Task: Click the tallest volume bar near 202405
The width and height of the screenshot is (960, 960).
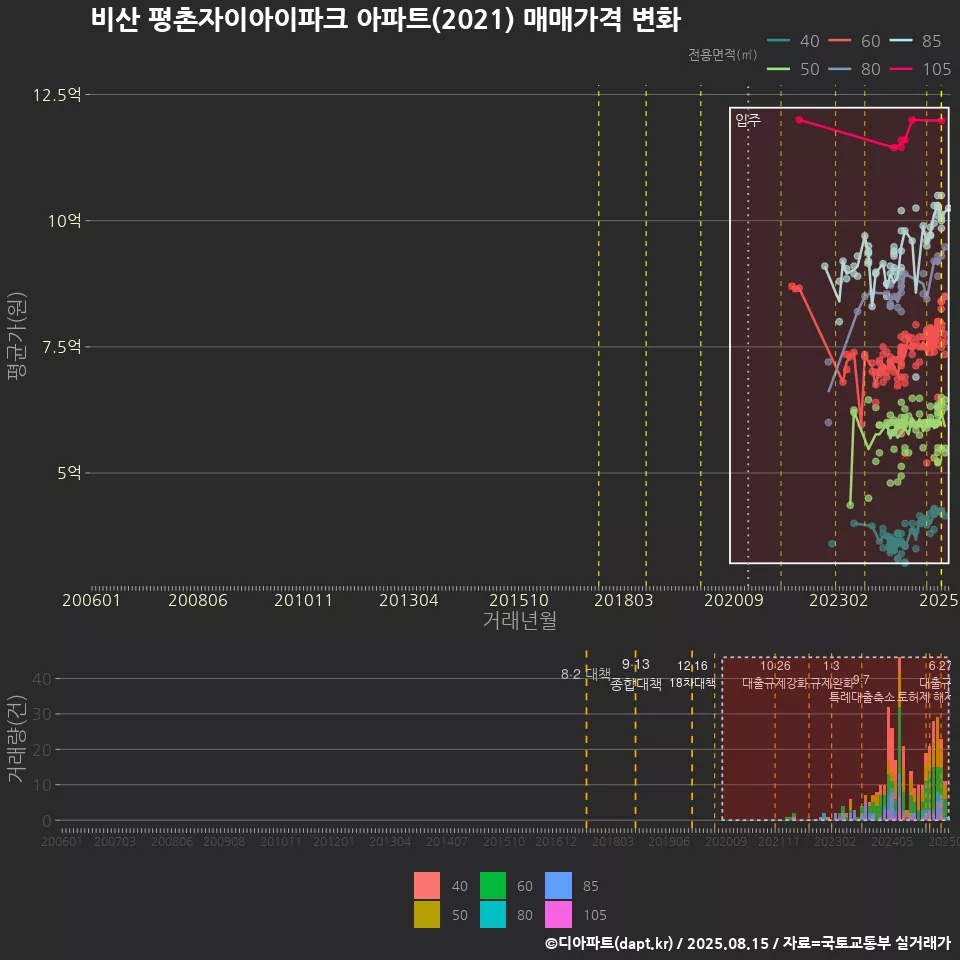Action: pyautogui.click(x=899, y=739)
